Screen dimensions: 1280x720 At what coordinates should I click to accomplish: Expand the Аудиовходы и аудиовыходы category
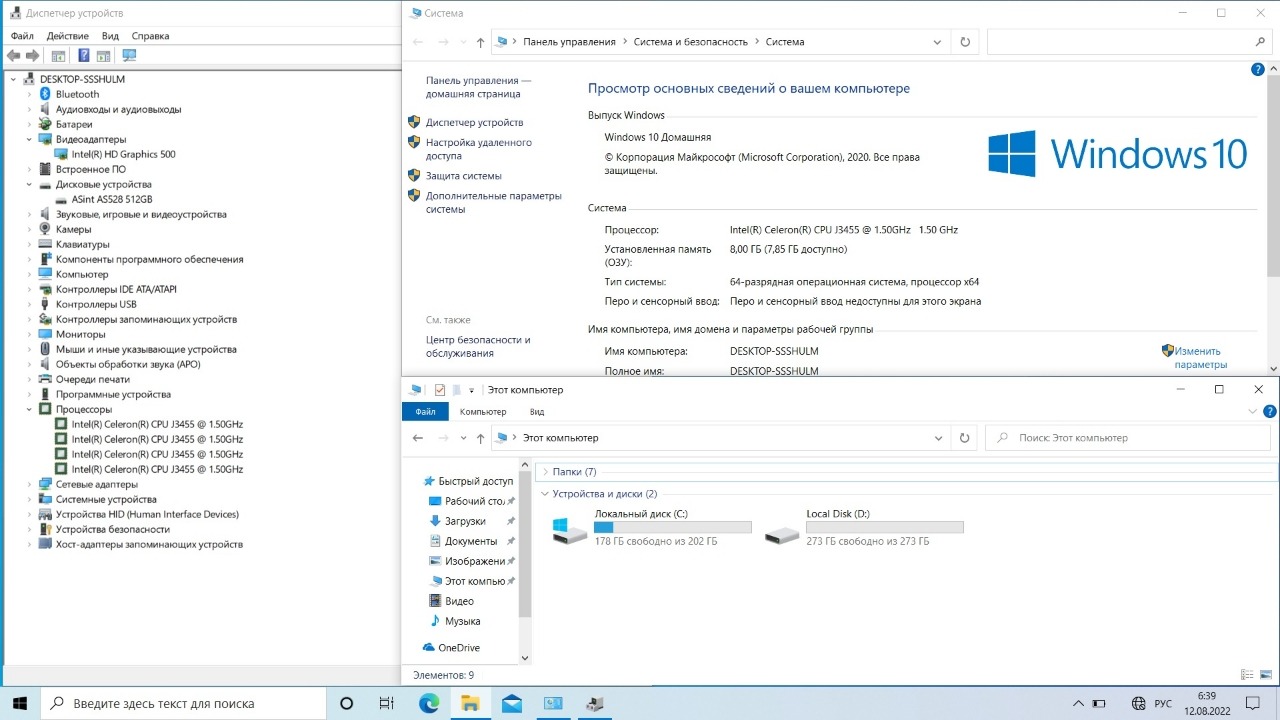coord(29,109)
